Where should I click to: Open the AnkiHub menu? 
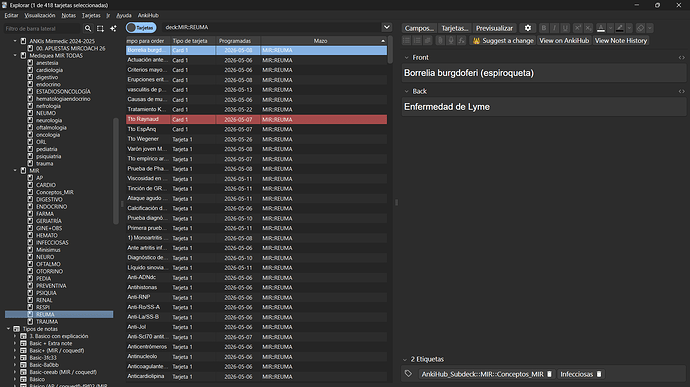click(x=148, y=15)
